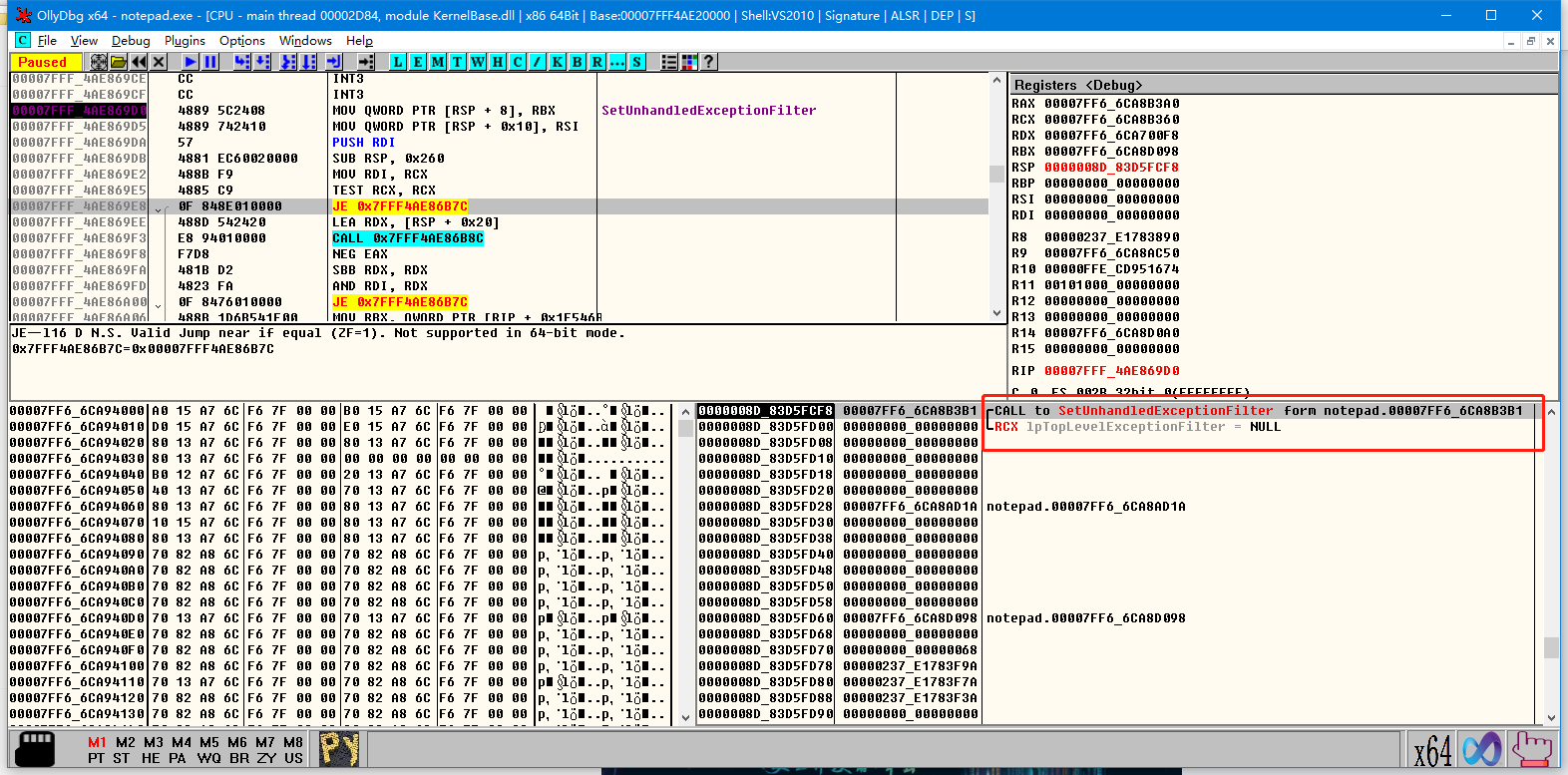Click the M5 slot in bottom bar
The height and width of the screenshot is (775, 1568).
pos(208,742)
